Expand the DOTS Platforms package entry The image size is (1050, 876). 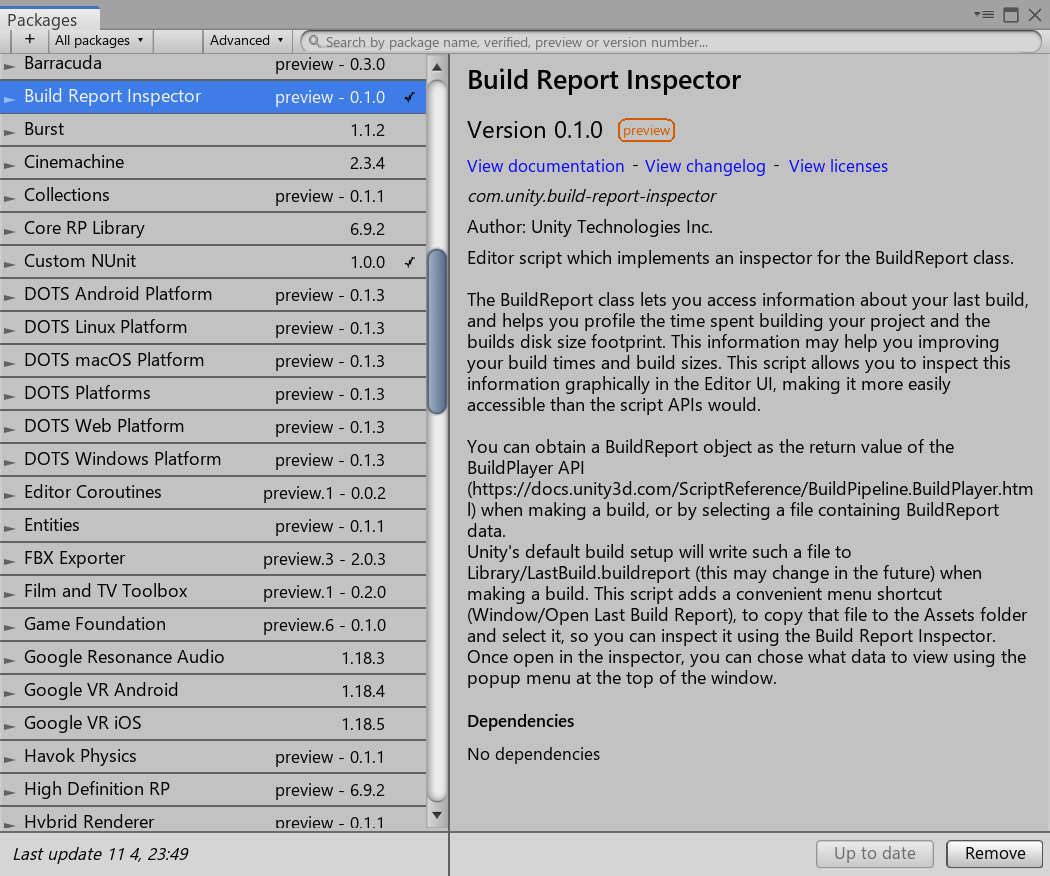click(x=8, y=393)
